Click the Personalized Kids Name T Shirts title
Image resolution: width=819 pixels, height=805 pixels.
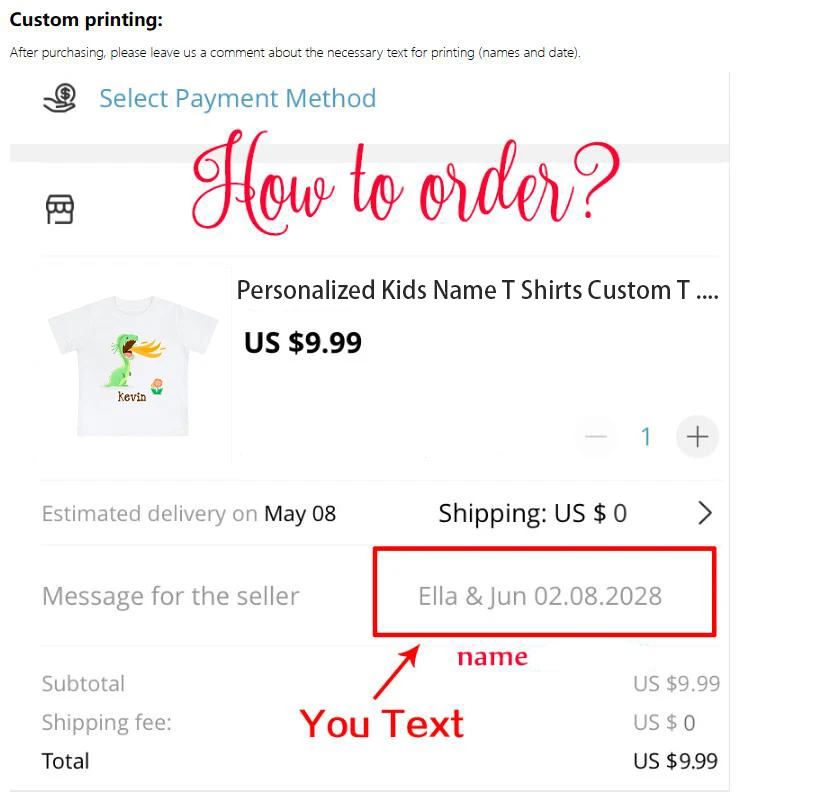tap(477, 290)
